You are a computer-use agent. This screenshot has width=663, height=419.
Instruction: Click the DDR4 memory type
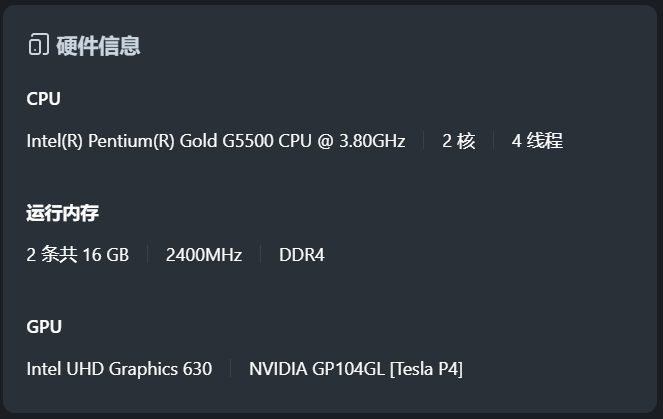coord(302,255)
